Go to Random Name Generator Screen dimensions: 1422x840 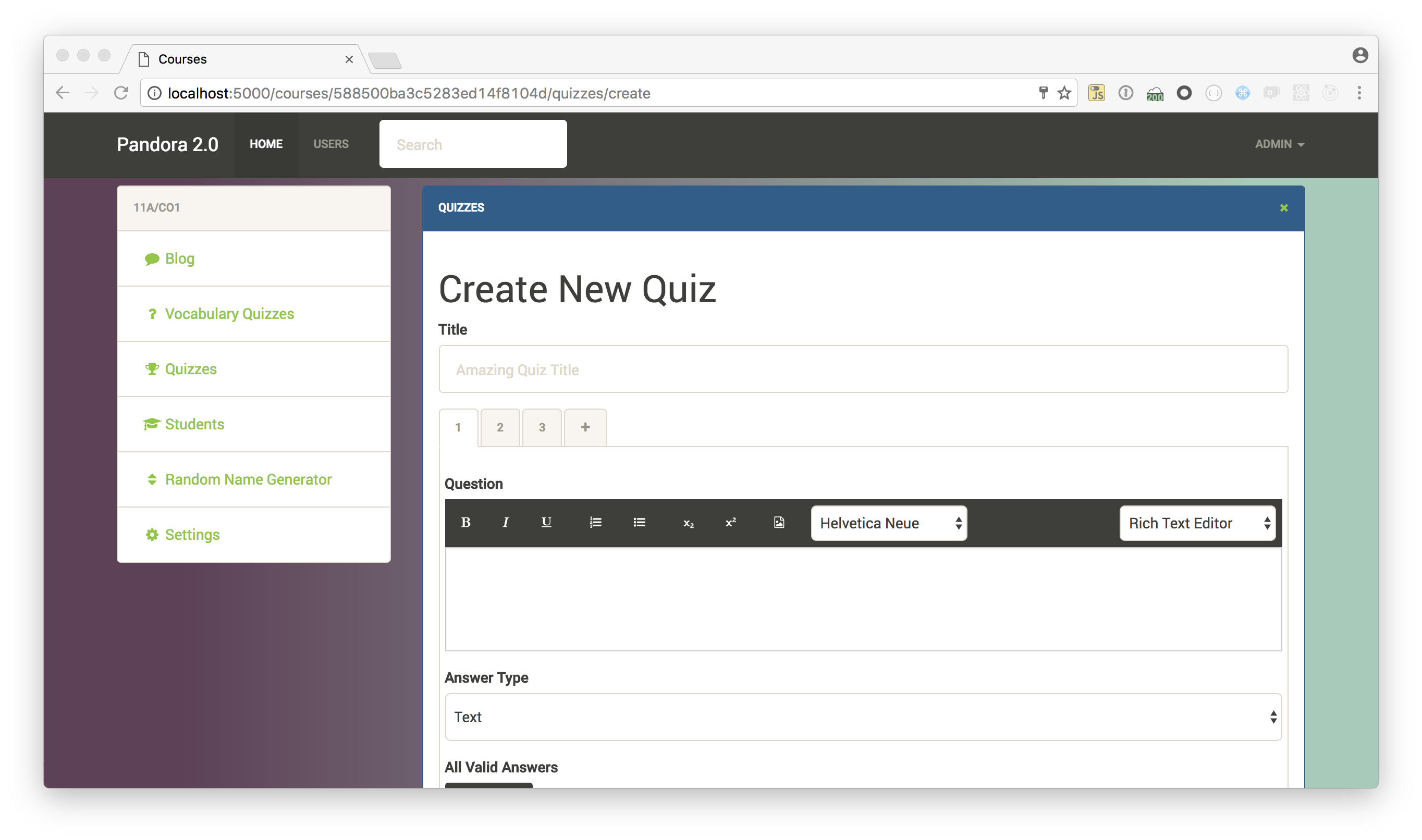pos(248,479)
